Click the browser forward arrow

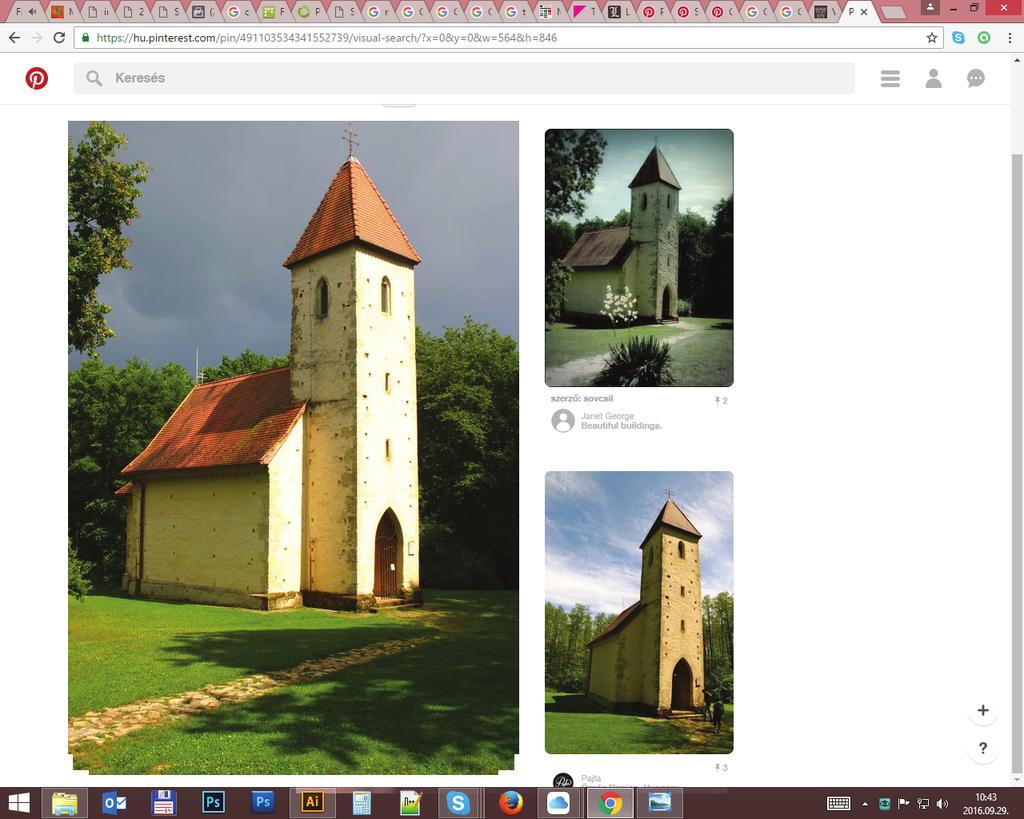[x=37, y=38]
